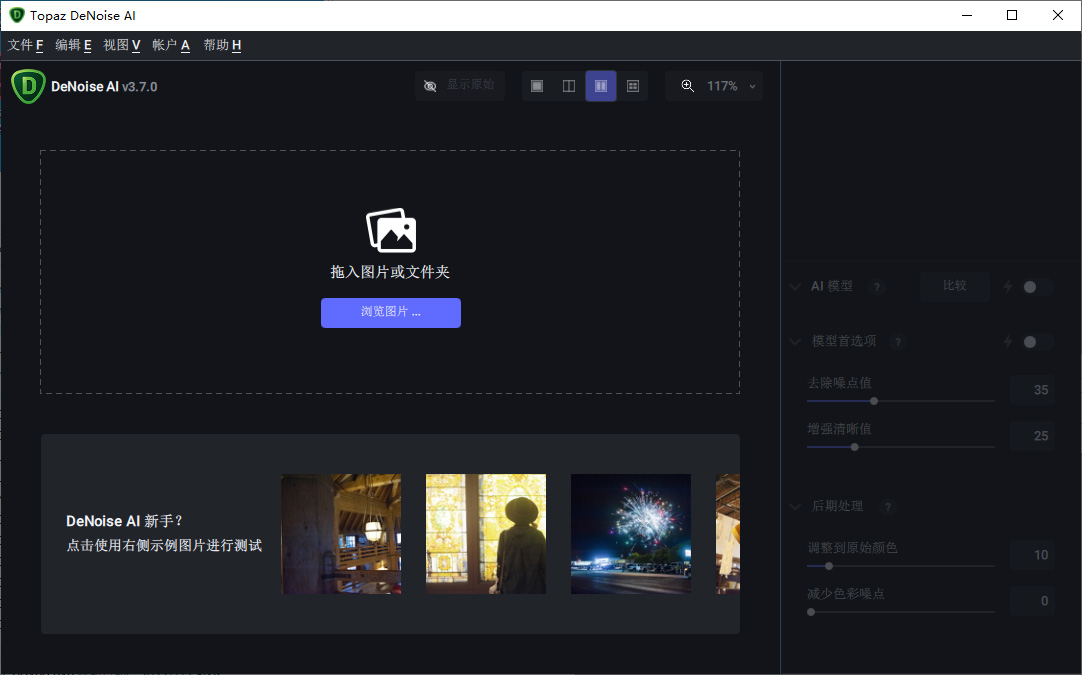Collapse the 模型首选项 section chevron
The image size is (1082, 675).
(x=795, y=342)
